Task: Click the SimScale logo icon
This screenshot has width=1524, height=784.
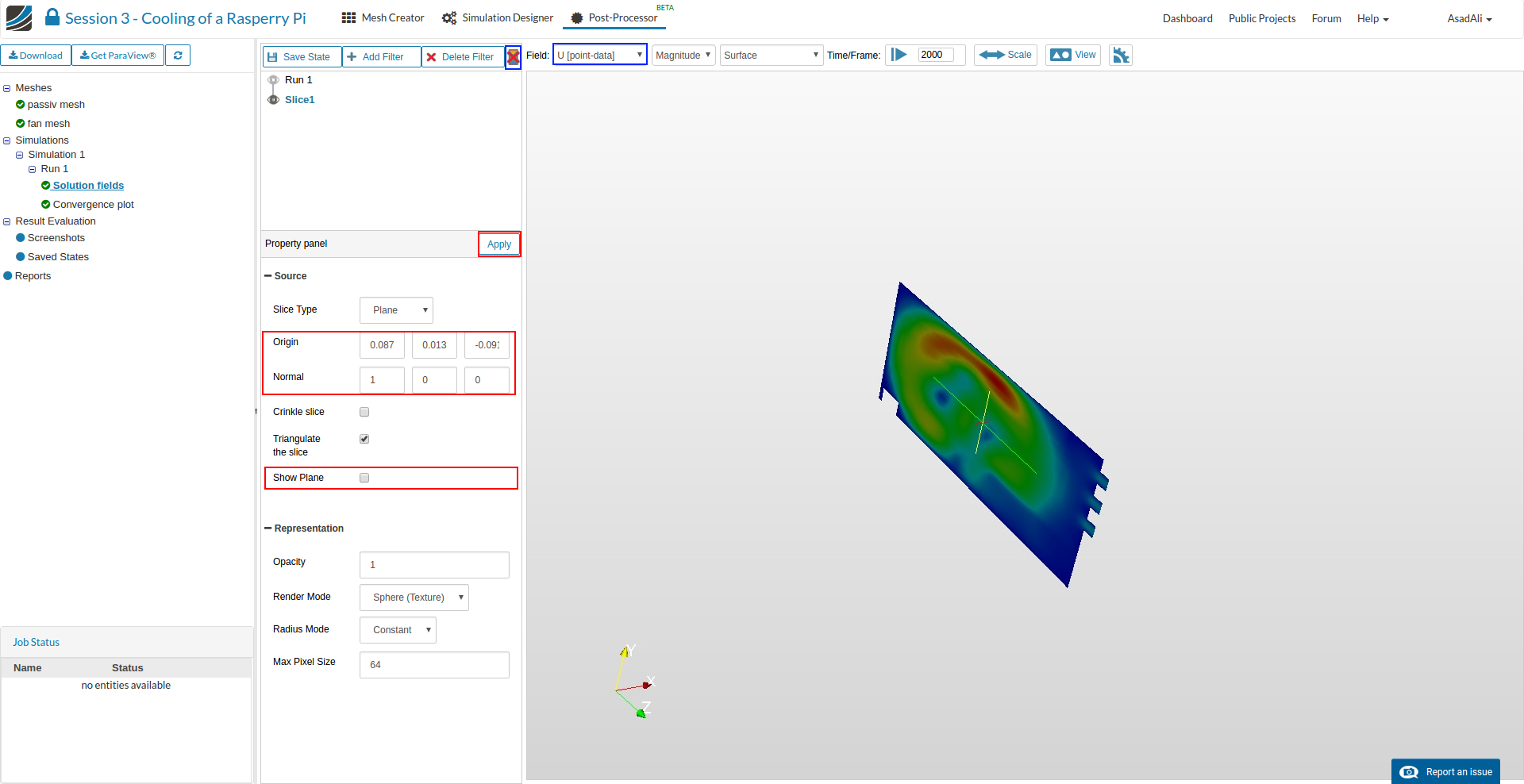Action: pyautogui.click(x=19, y=17)
